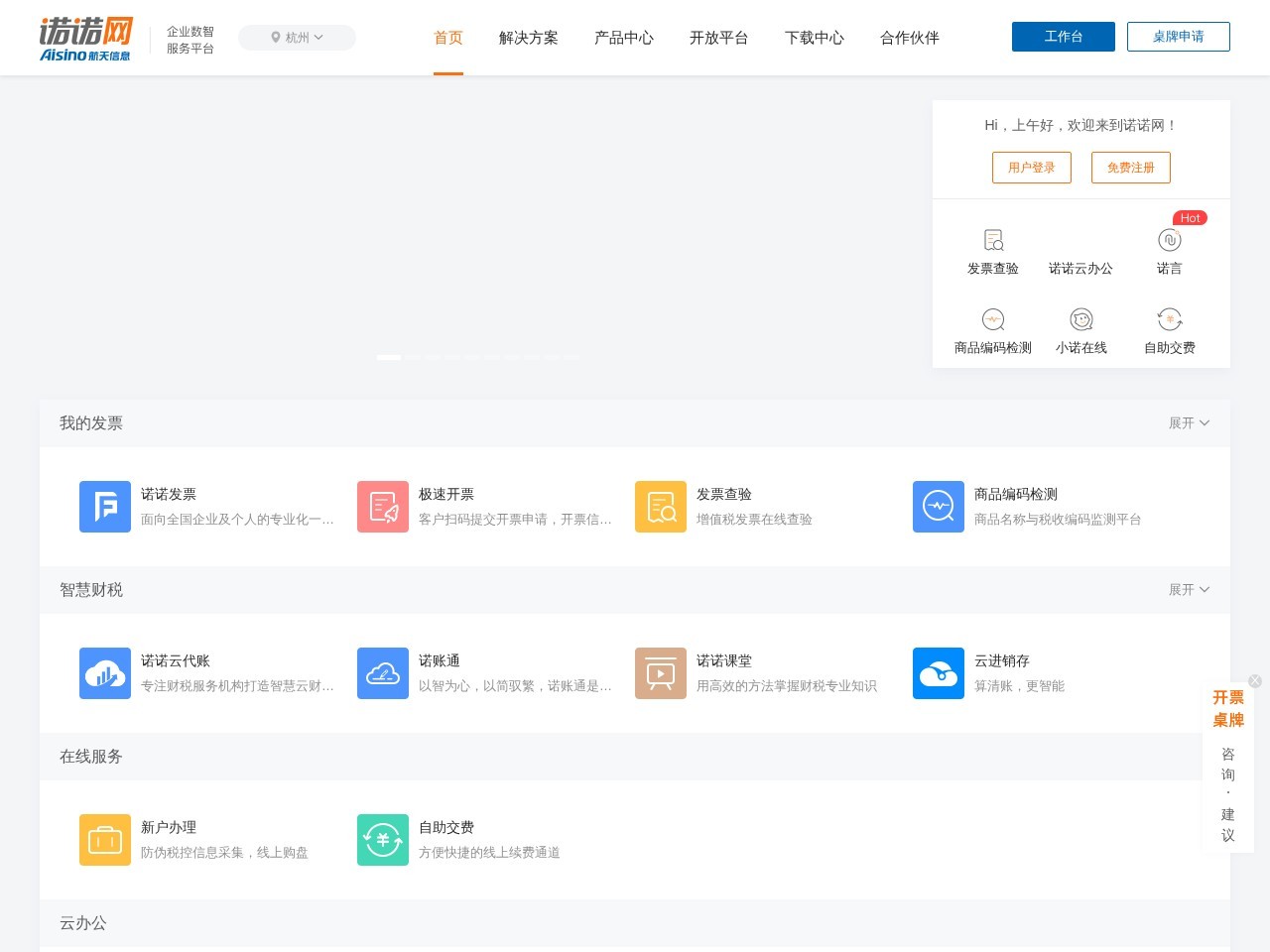Viewport: 1270px width, 952px height.
Task: Select the first active carousel indicator
Action: 389,357
